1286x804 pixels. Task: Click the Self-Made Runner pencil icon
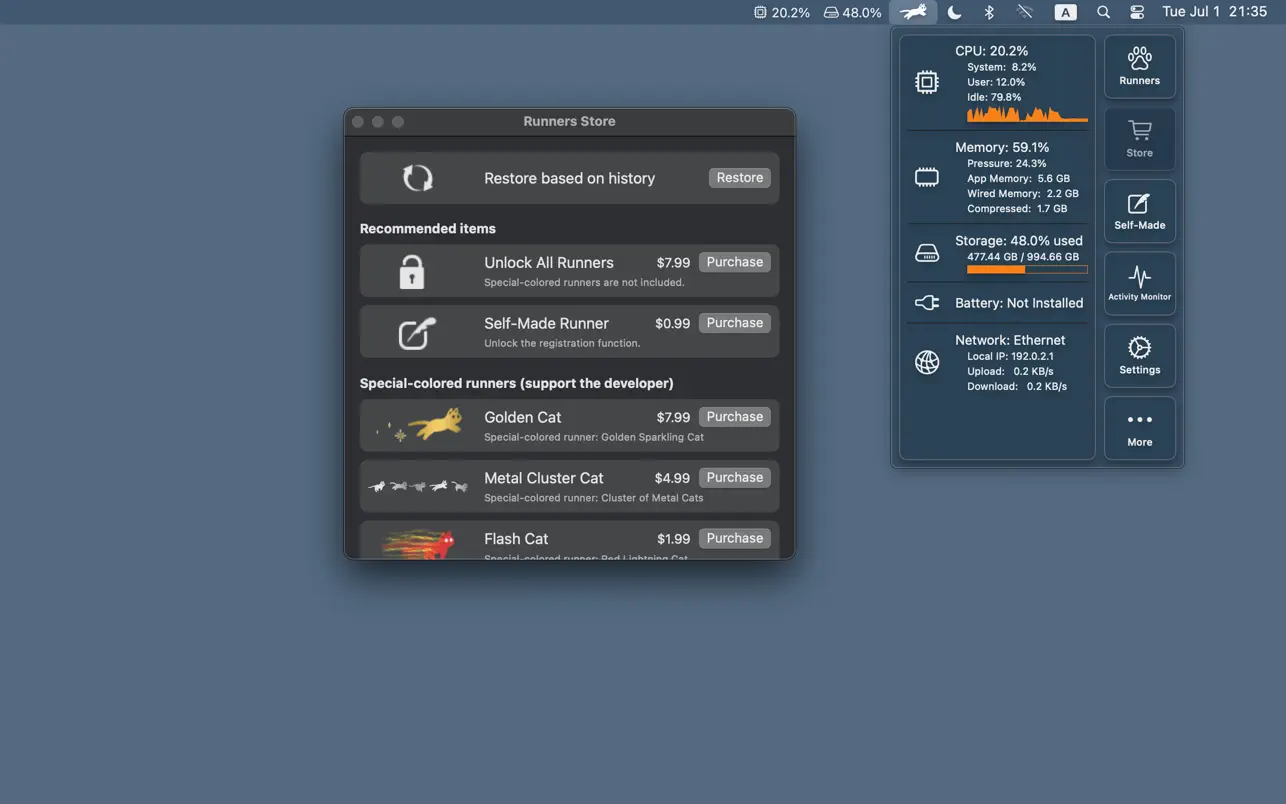pos(417,332)
